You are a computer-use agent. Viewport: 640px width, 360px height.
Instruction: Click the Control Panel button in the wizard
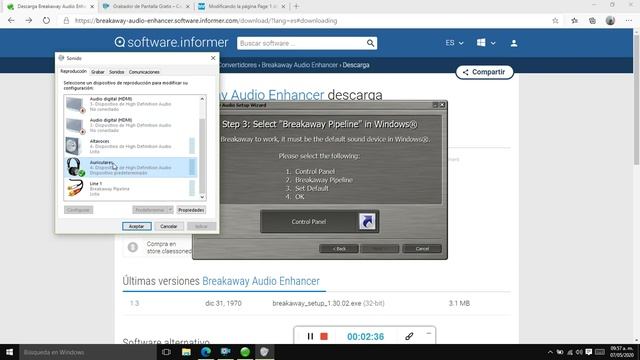pyautogui.click(x=320, y=222)
